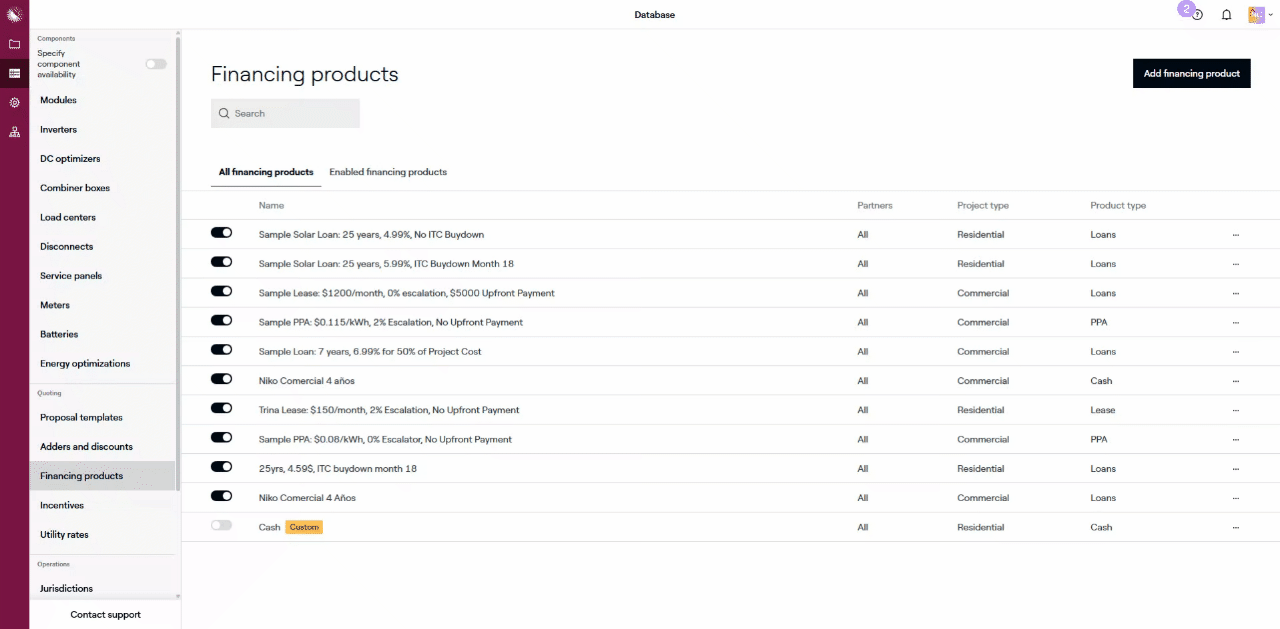The image size is (1280, 629).
Task: Select the Database icon in left rail
Action: pyautogui.click(x=14, y=73)
